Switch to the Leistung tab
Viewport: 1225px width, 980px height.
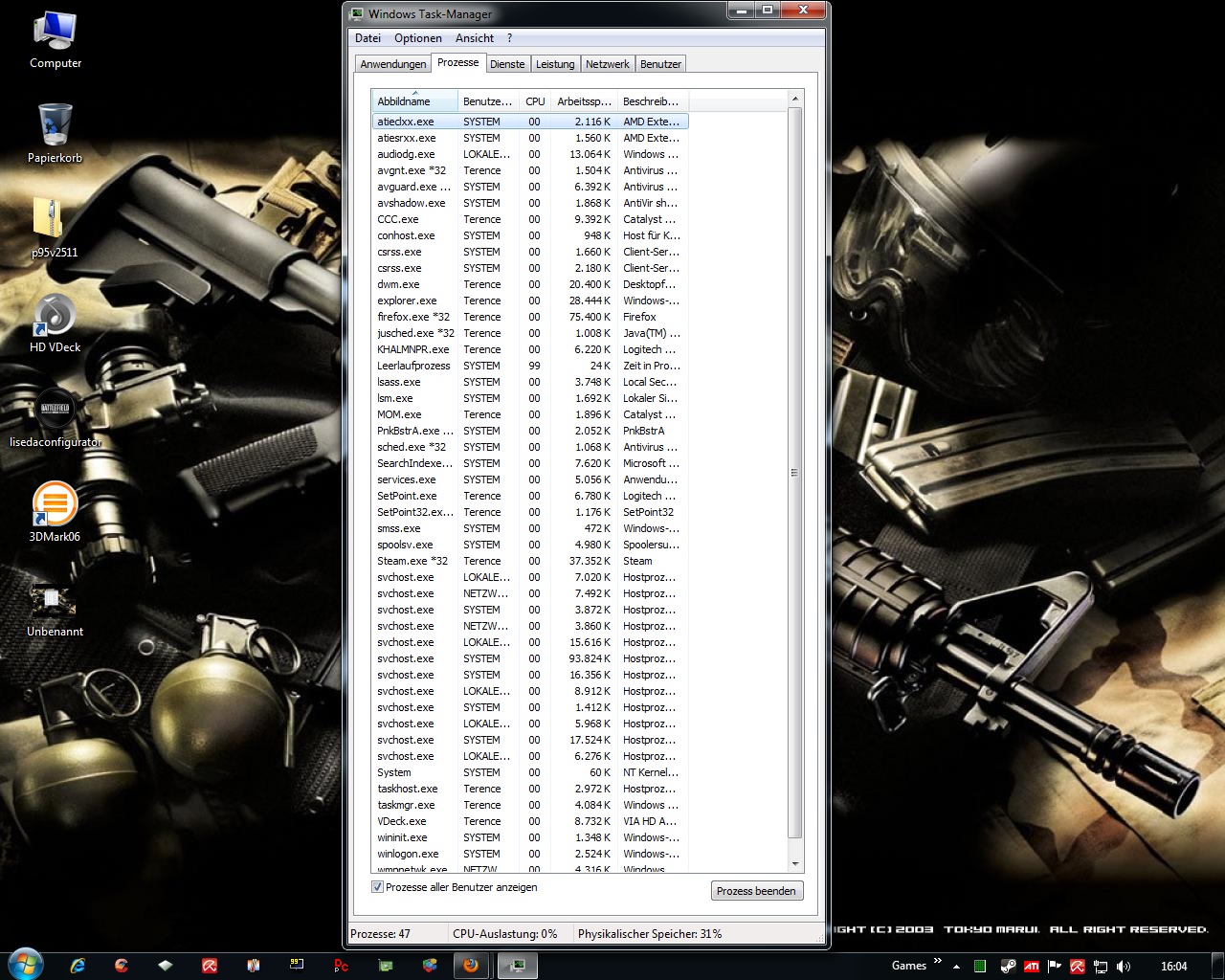555,64
